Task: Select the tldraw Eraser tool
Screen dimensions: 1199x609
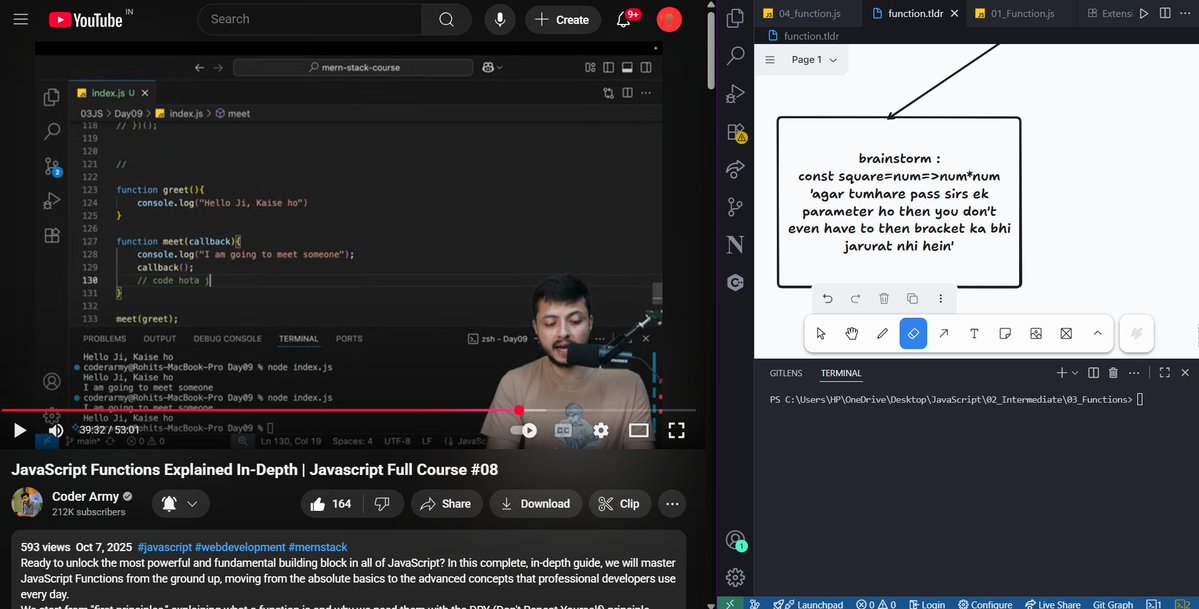Action: pyautogui.click(x=913, y=334)
